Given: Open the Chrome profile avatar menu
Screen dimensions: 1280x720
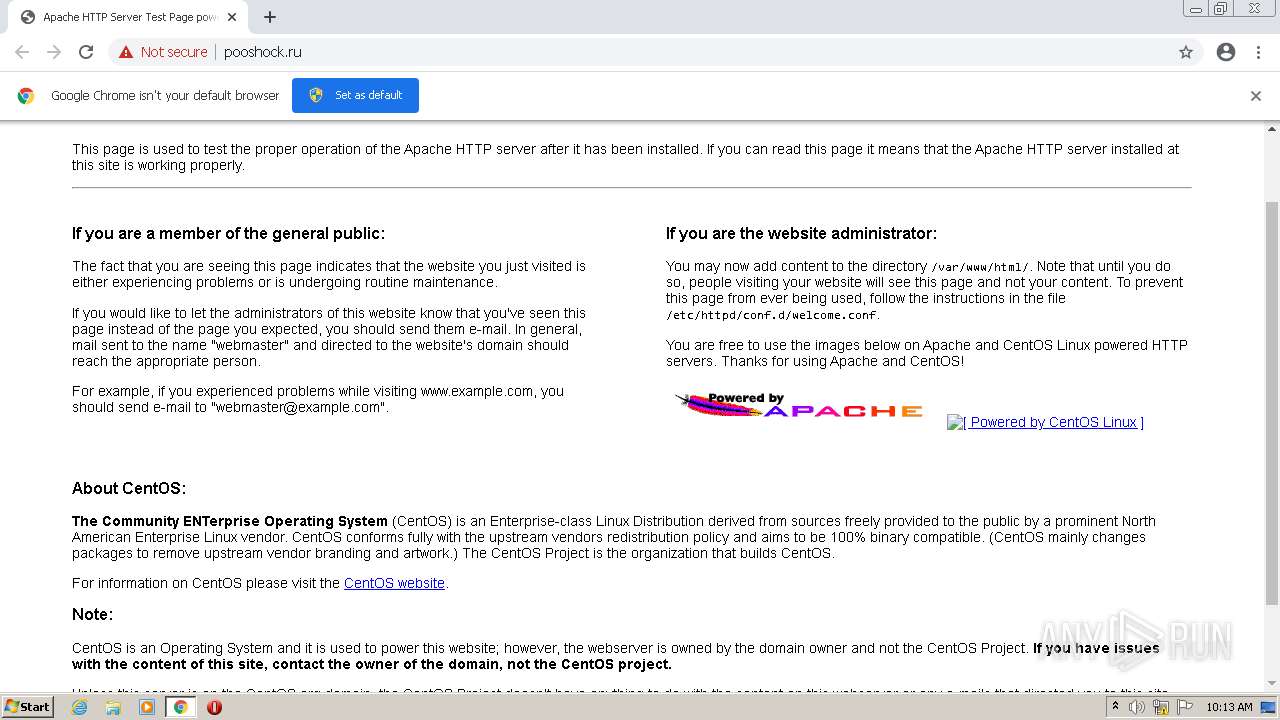Looking at the screenshot, I should (1226, 52).
